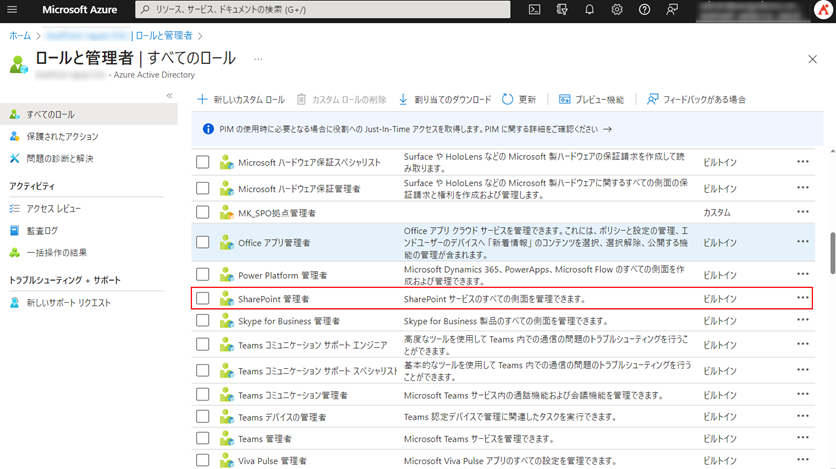This screenshot has width=836, height=469.
Task: Open more options for MK_SPO拠点管理者 row
Action: coord(802,212)
